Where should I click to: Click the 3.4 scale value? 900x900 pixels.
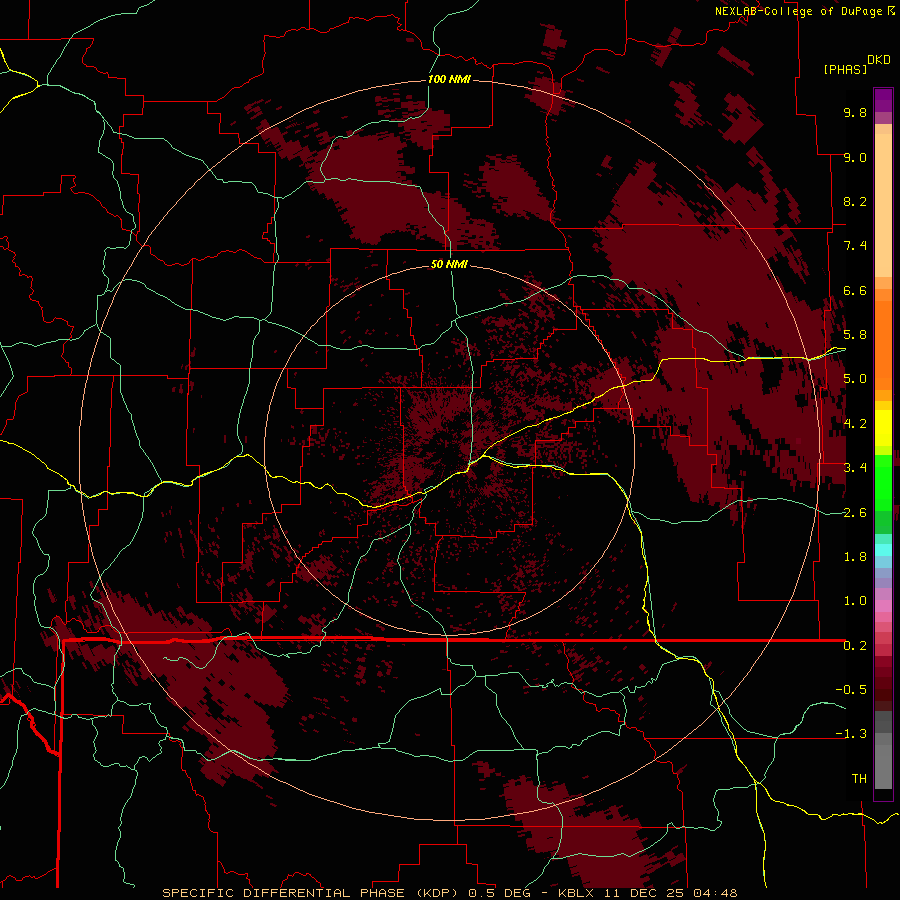point(855,468)
